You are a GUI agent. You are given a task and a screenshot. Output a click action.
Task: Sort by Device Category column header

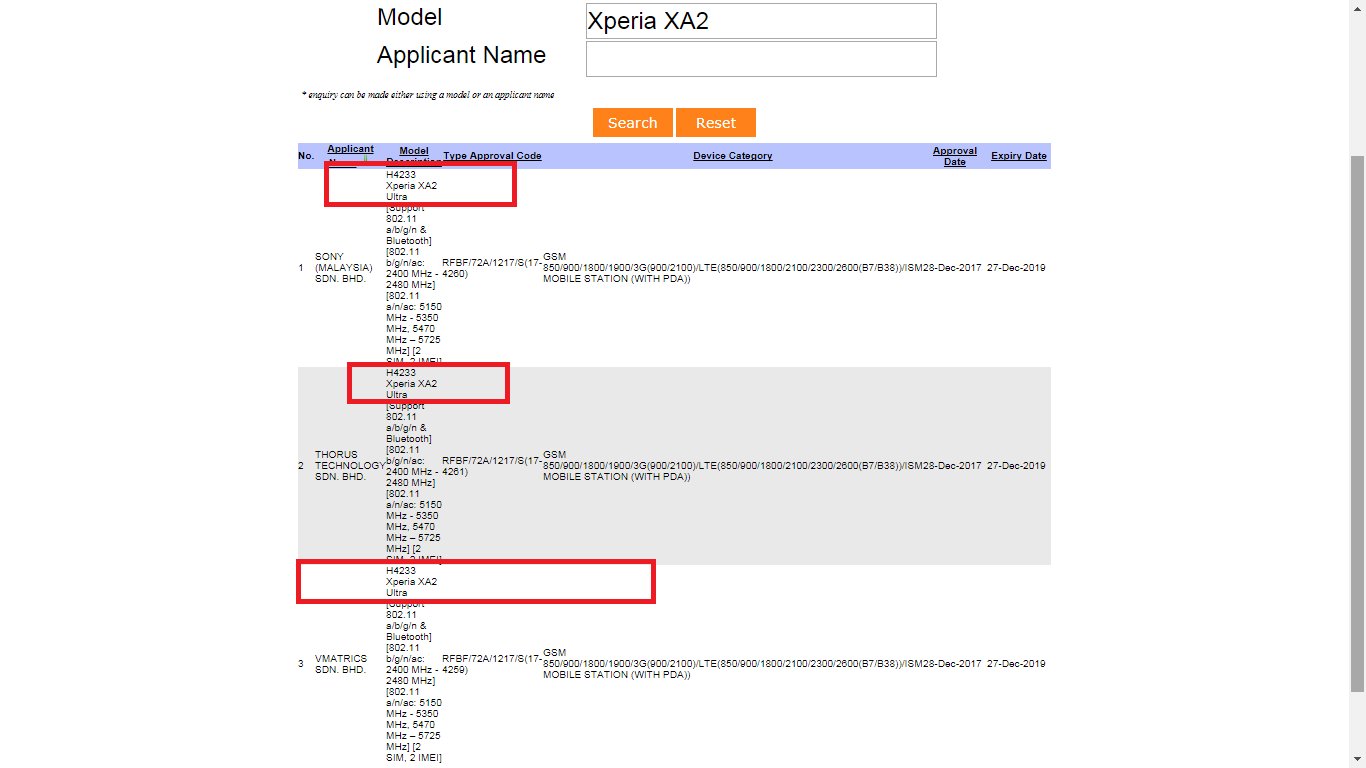[x=733, y=156]
